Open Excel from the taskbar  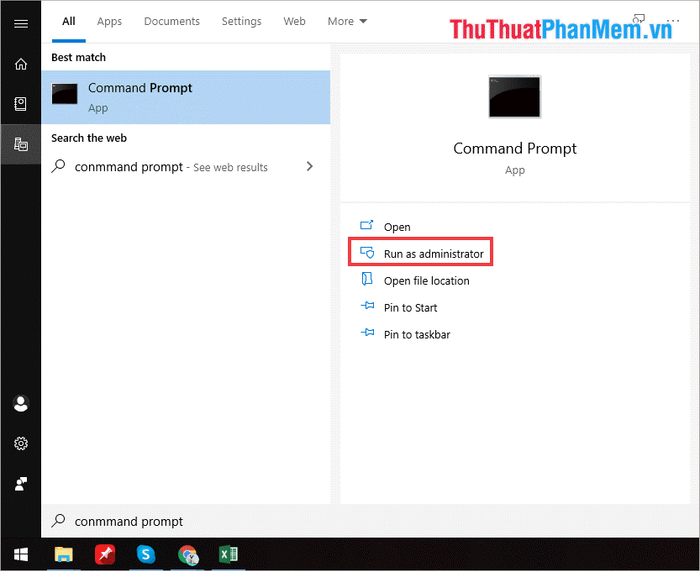(x=229, y=554)
